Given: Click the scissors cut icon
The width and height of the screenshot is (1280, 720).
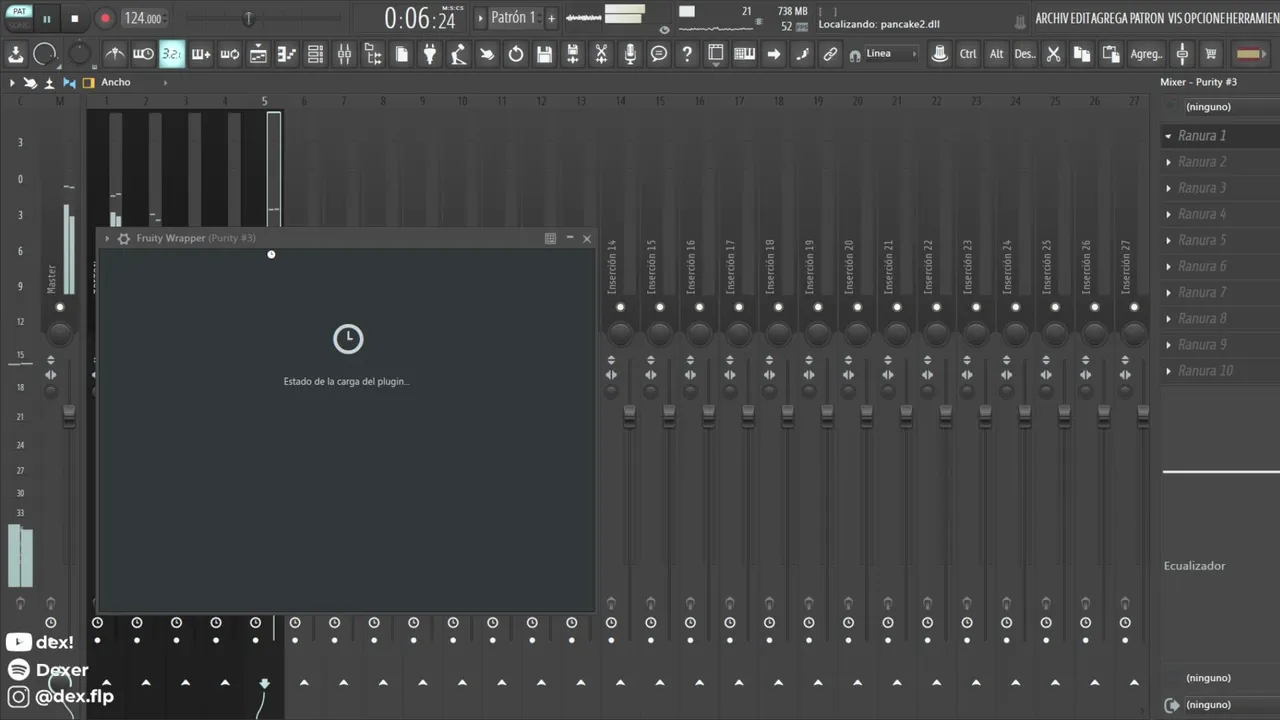Looking at the screenshot, I should click(1053, 54).
